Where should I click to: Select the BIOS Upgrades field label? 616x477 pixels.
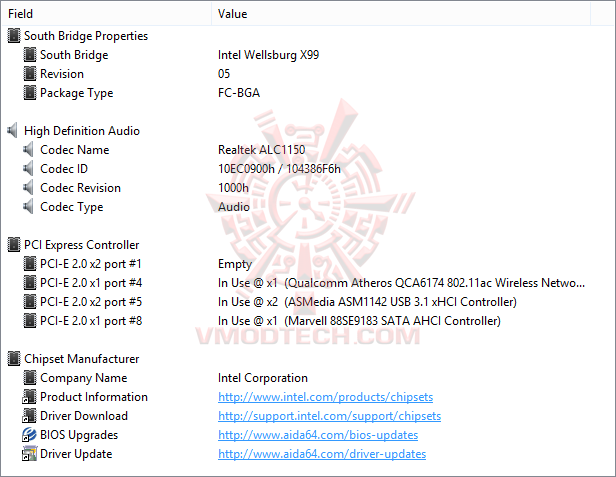tap(79, 435)
